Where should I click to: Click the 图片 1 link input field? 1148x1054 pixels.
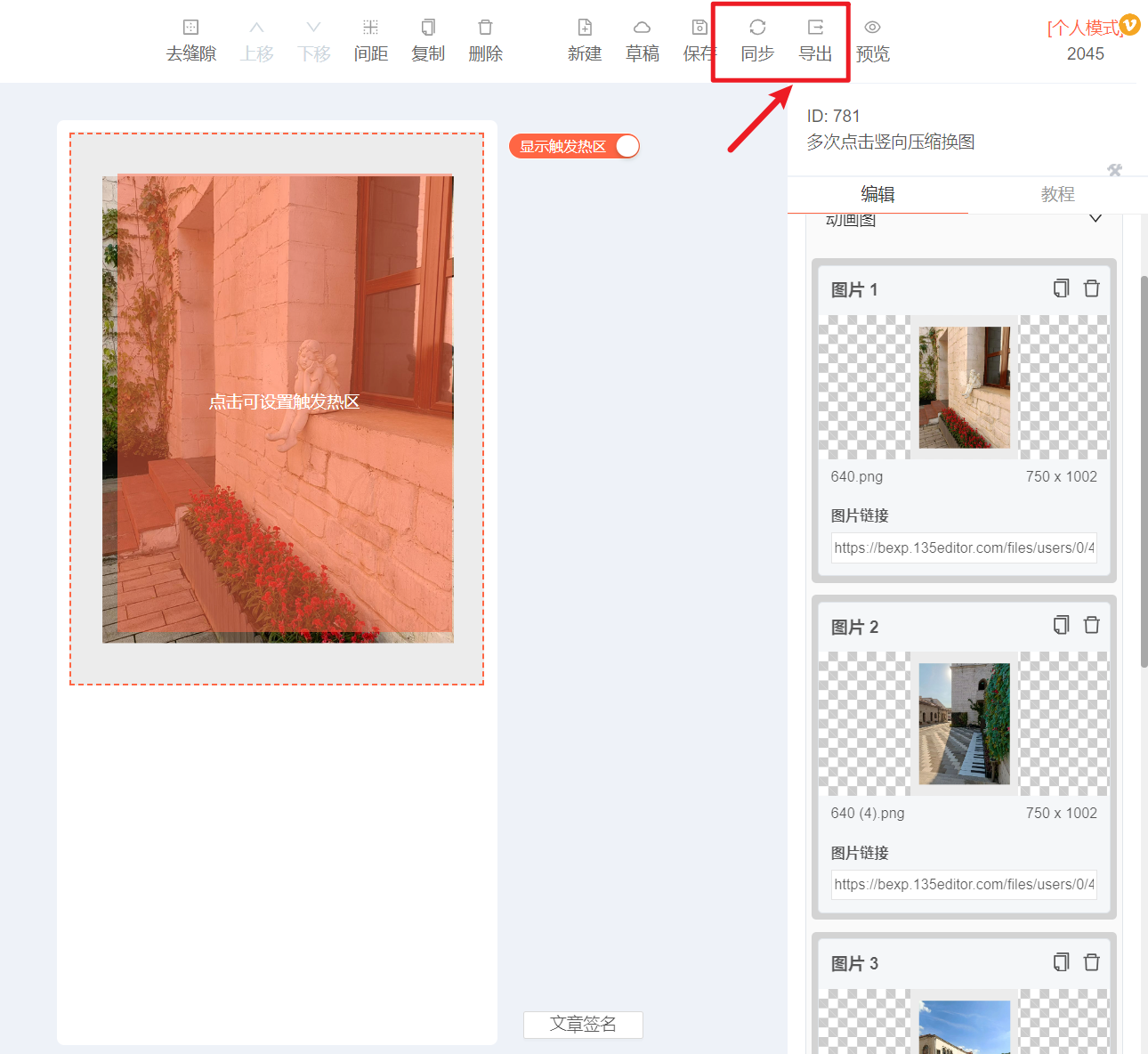(x=964, y=547)
